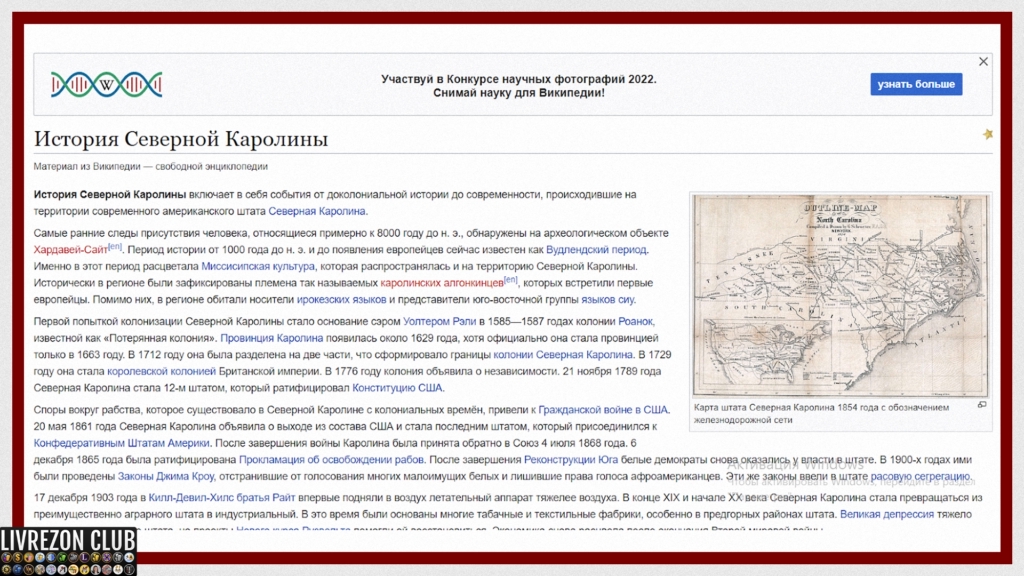Viewport: 1024px width, 576px height.
Task: Open the "королевской колонией" link
Action: coord(161,372)
